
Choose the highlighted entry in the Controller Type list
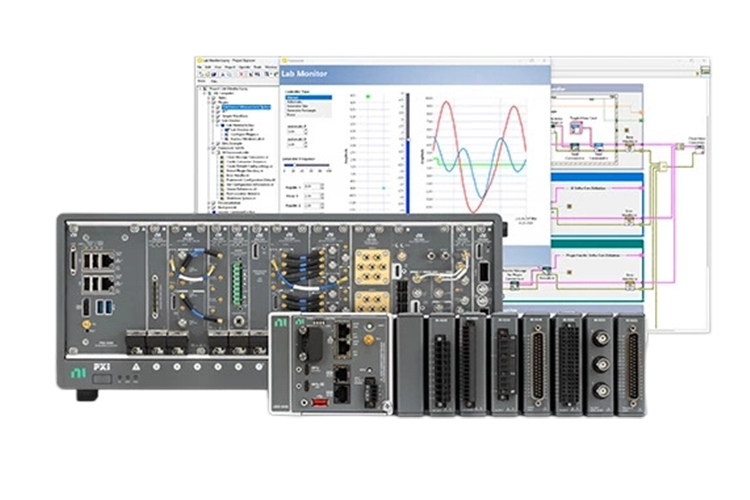309,98
